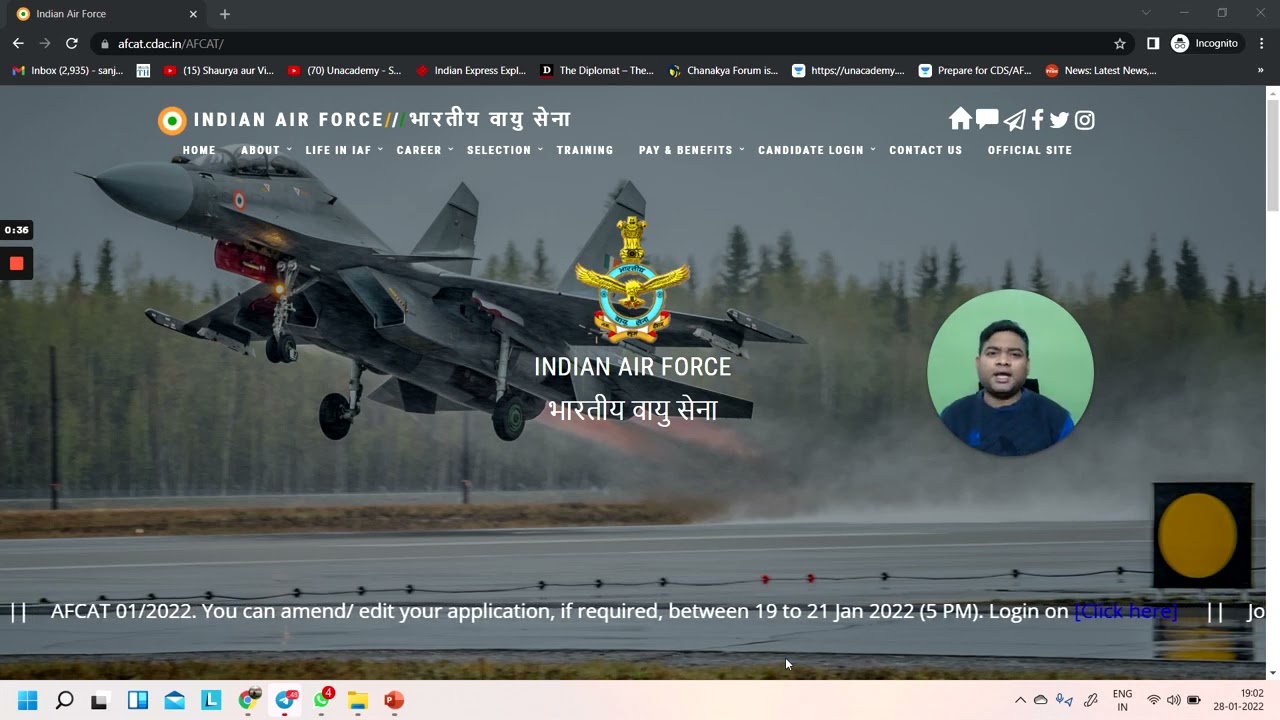
Task: Bookmark this page with the star icon
Action: coord(1120,43)
